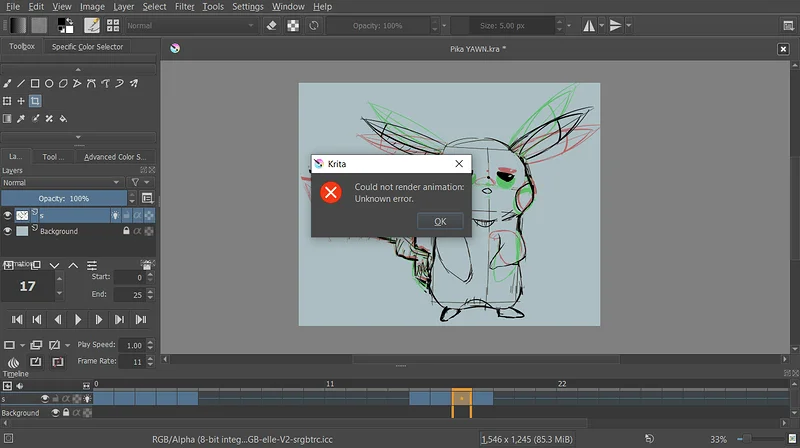The image size is (800, 448).
Task: Adjust the layer Opacity slider
Action: [65, 199]
